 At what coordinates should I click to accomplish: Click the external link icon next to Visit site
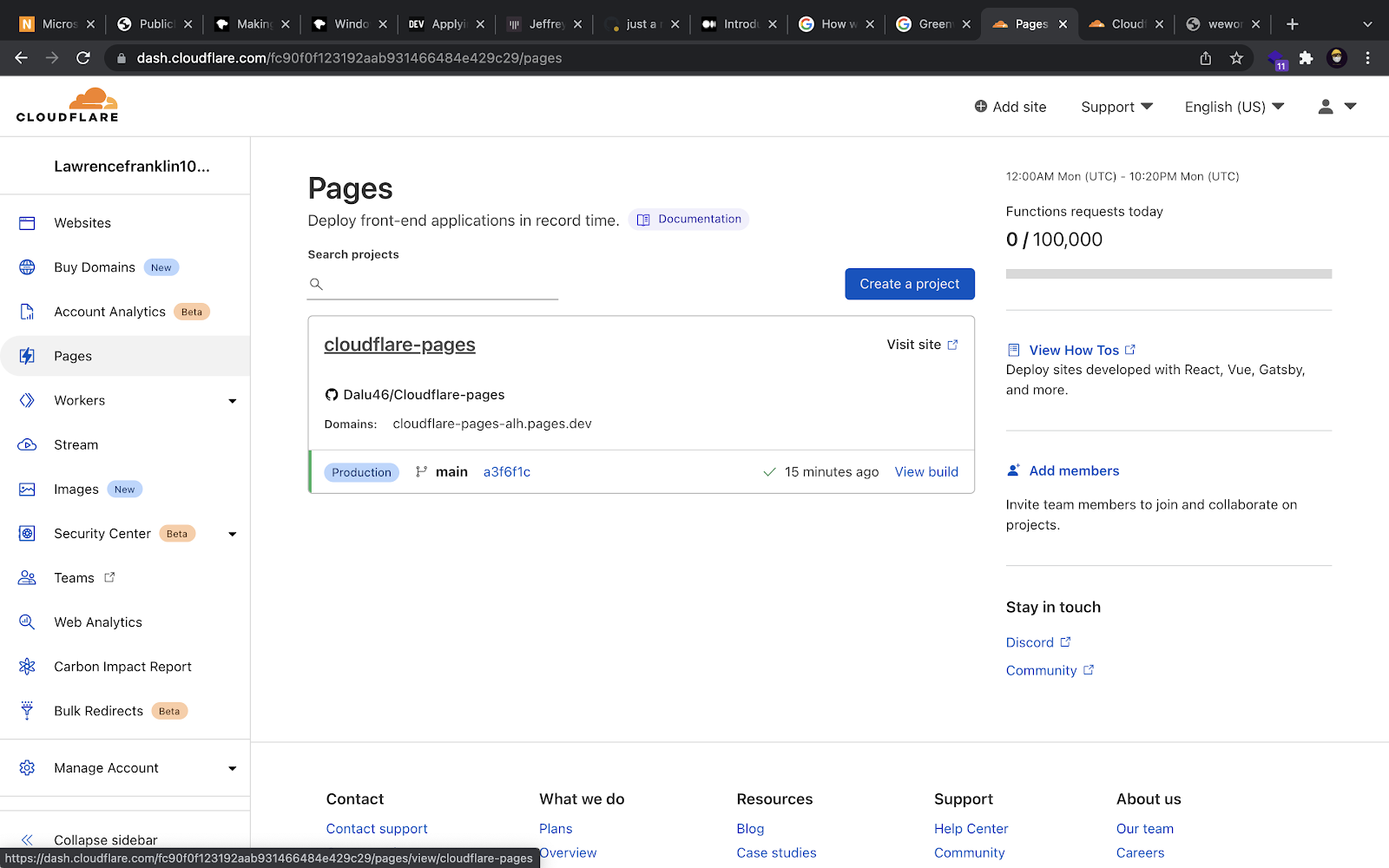[x=952, y=345]
